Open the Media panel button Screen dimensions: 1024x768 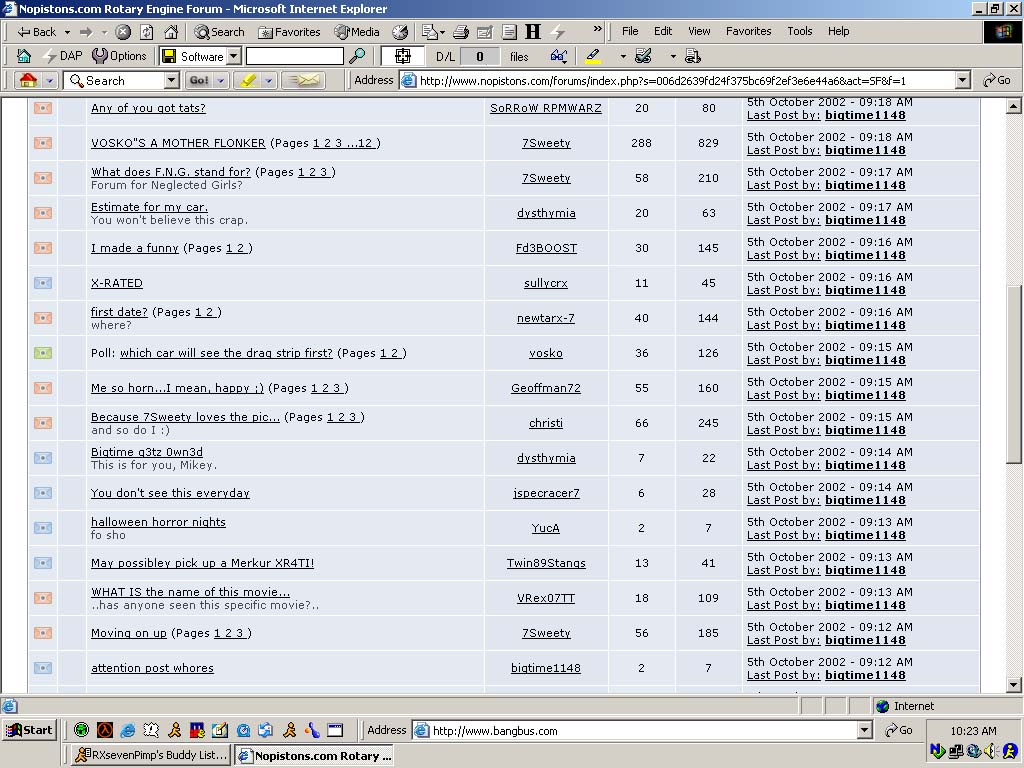click(x=357, y=32)
